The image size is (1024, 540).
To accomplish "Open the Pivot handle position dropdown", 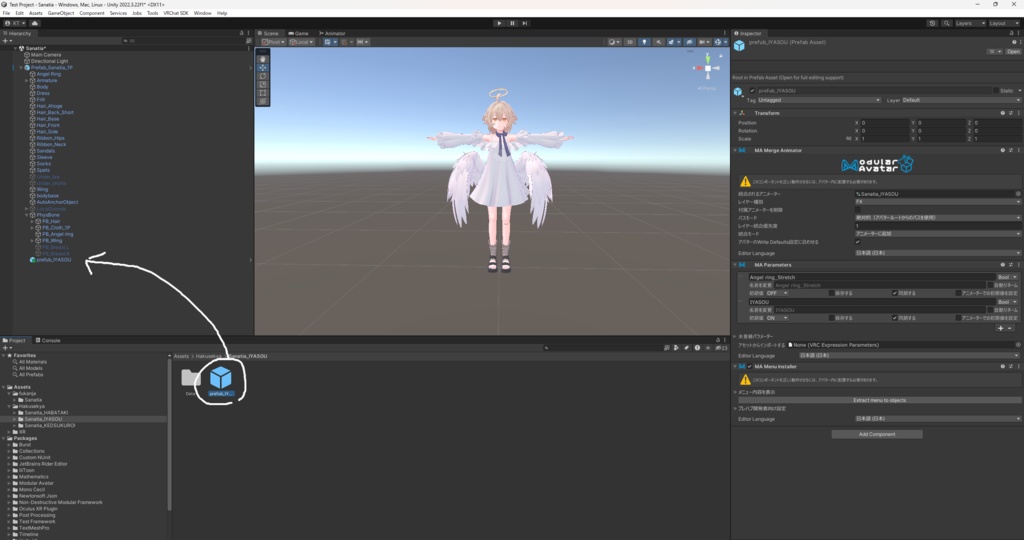I will [273, 42].
